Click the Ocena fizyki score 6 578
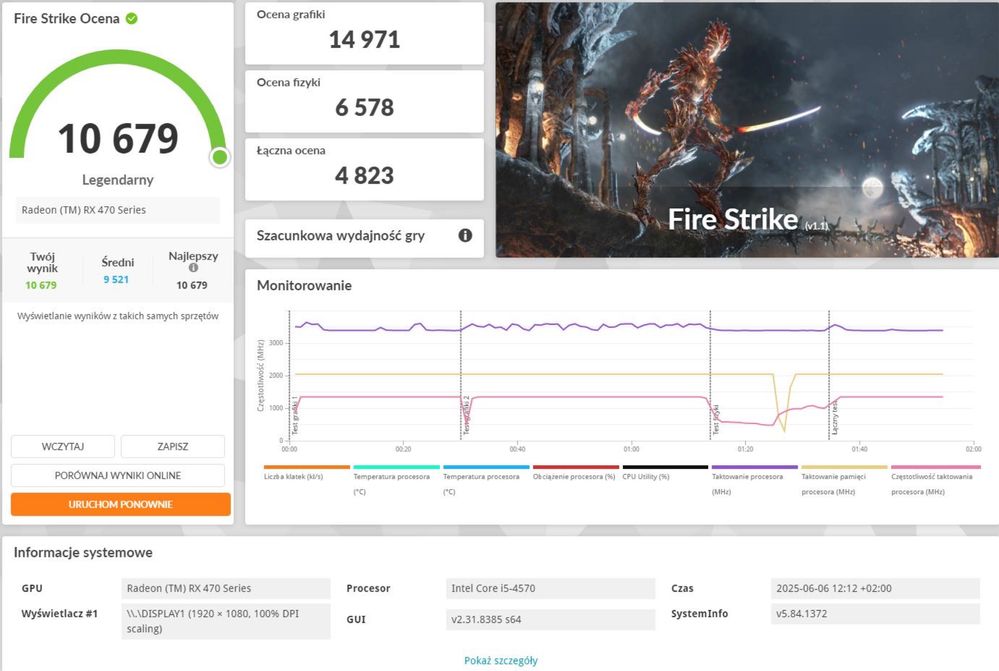This screenshot has width=999, height=671. click(x=364, y=108)
